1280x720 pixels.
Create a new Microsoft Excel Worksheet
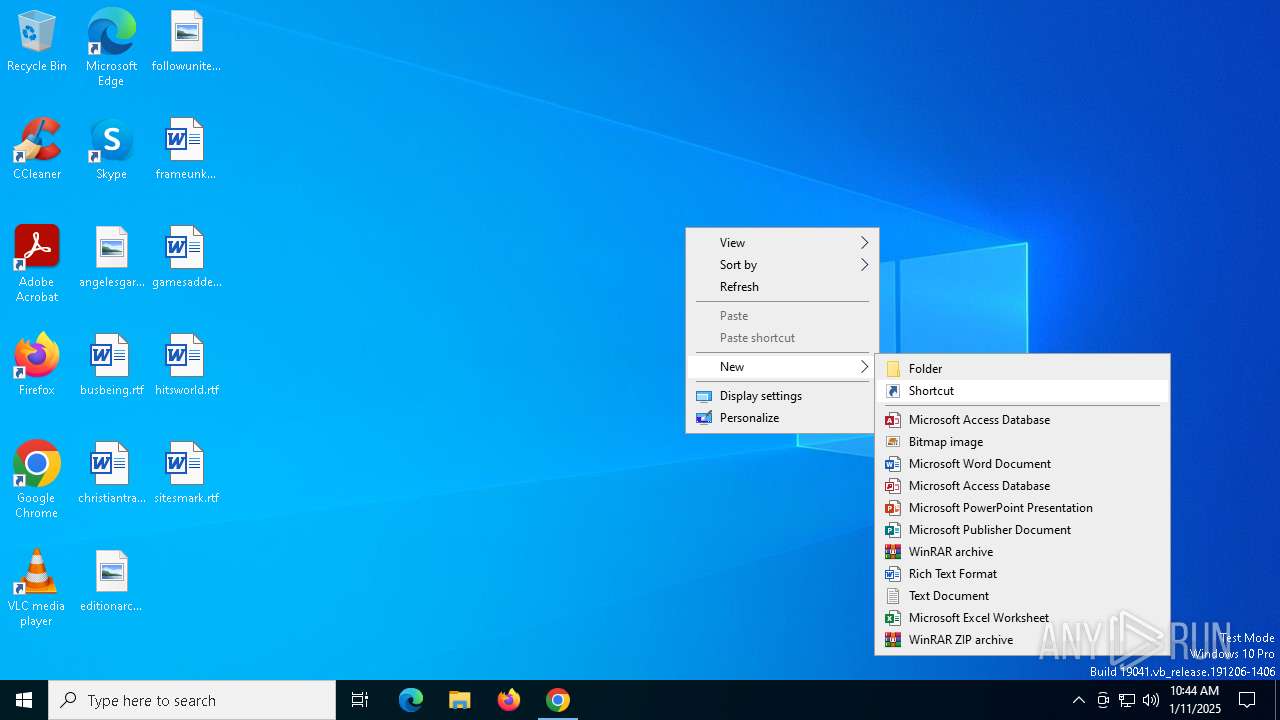[1022, 618]
